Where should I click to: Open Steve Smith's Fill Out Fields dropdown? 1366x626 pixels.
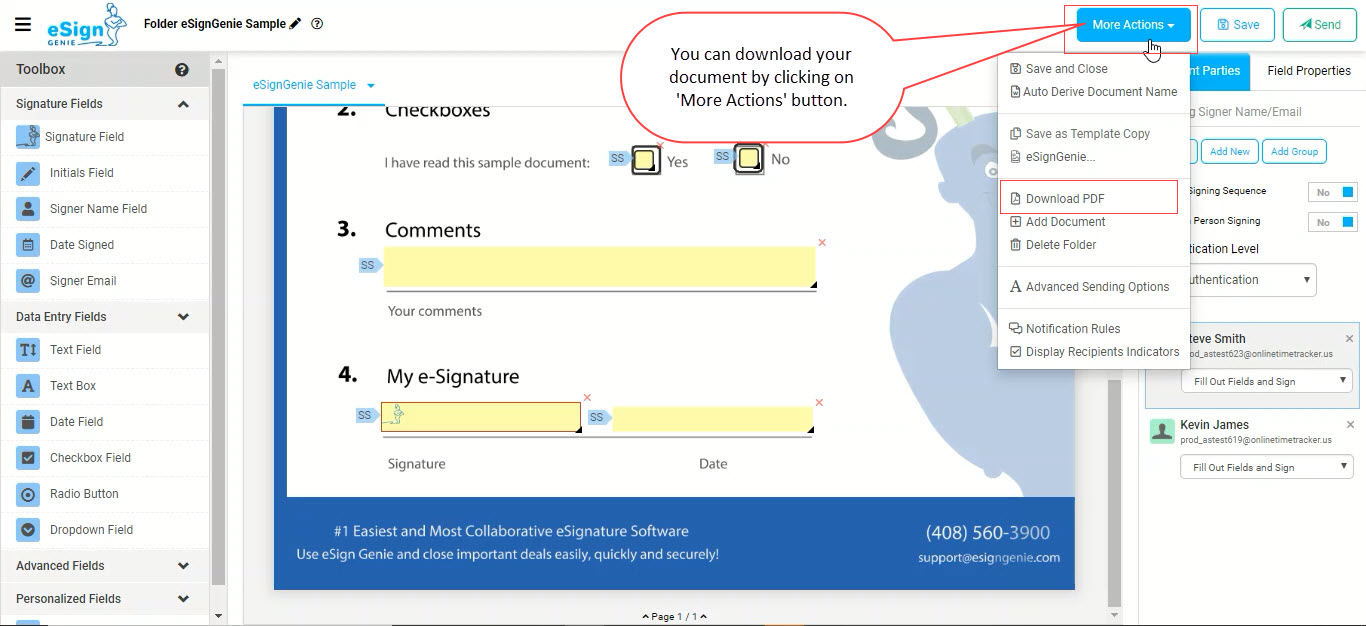pyautogui.click(x=1266, y=381)
